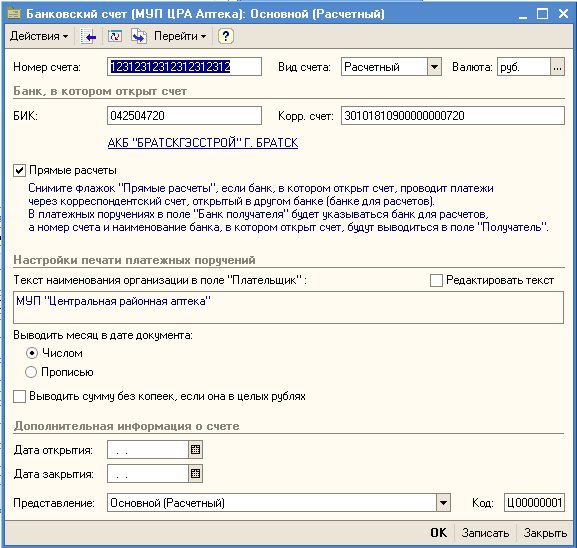The height and width of the screenshot is (548, 577).
Task: Enable the Редактировать текст checkbox
Action: (436, 280)
